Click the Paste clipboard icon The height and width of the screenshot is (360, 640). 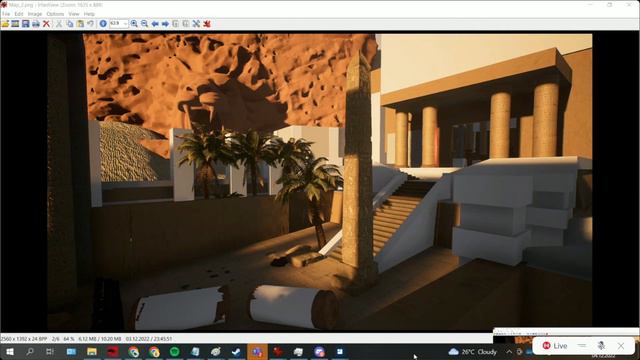[80, 24]
